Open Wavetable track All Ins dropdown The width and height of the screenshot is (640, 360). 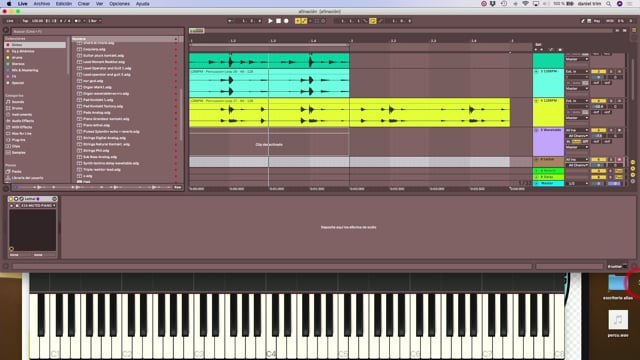(x=577, y=130)
